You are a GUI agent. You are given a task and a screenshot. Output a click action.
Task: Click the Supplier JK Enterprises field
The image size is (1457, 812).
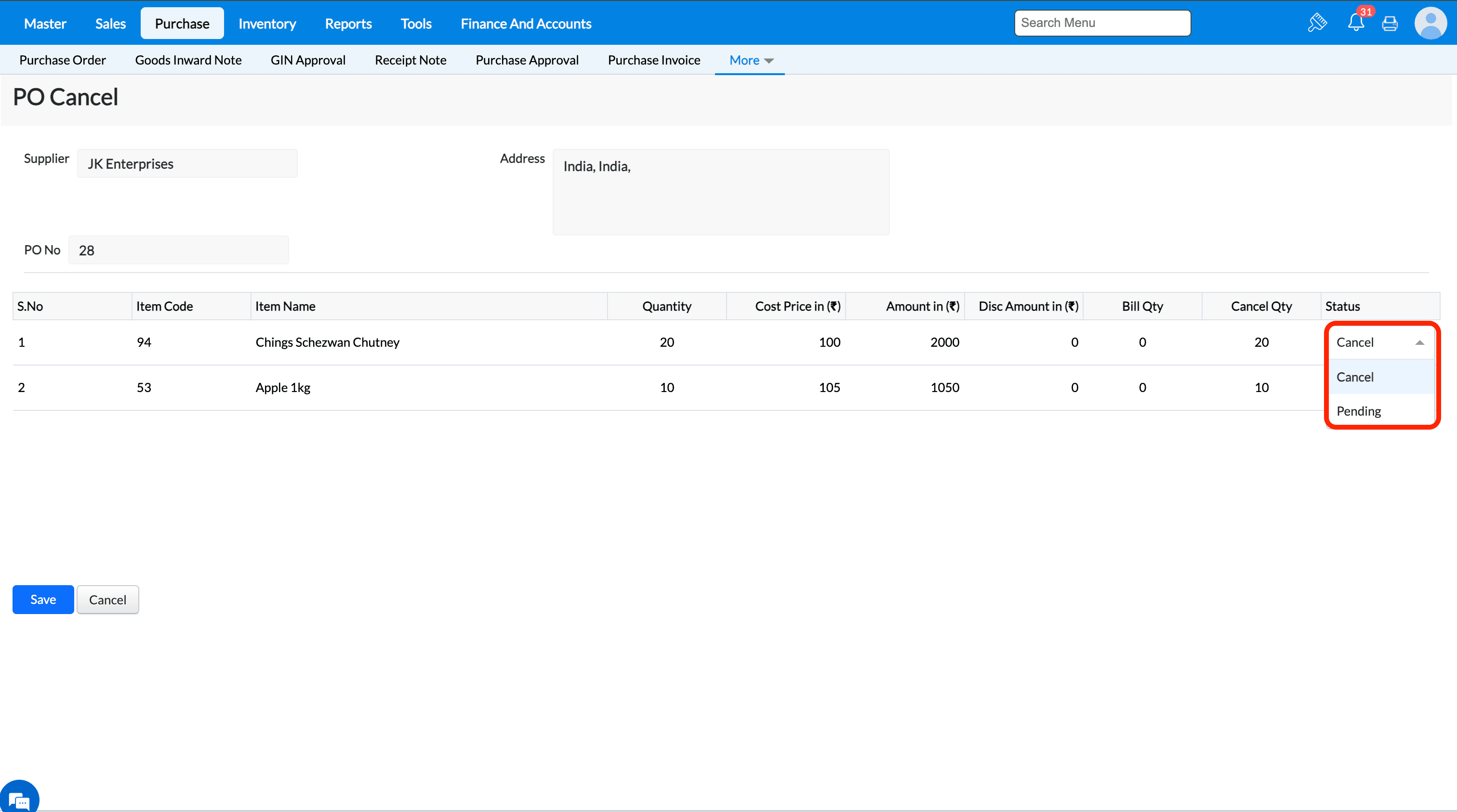pos(186,163)
